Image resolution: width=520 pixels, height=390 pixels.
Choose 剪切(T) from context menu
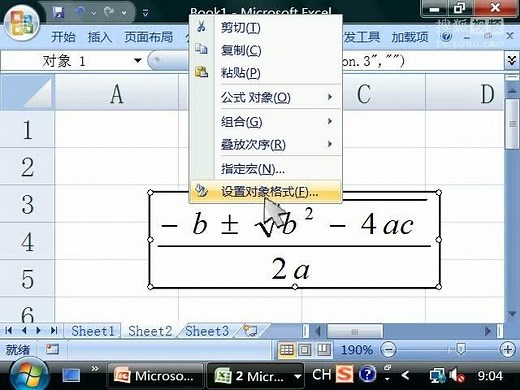(266, 27)
